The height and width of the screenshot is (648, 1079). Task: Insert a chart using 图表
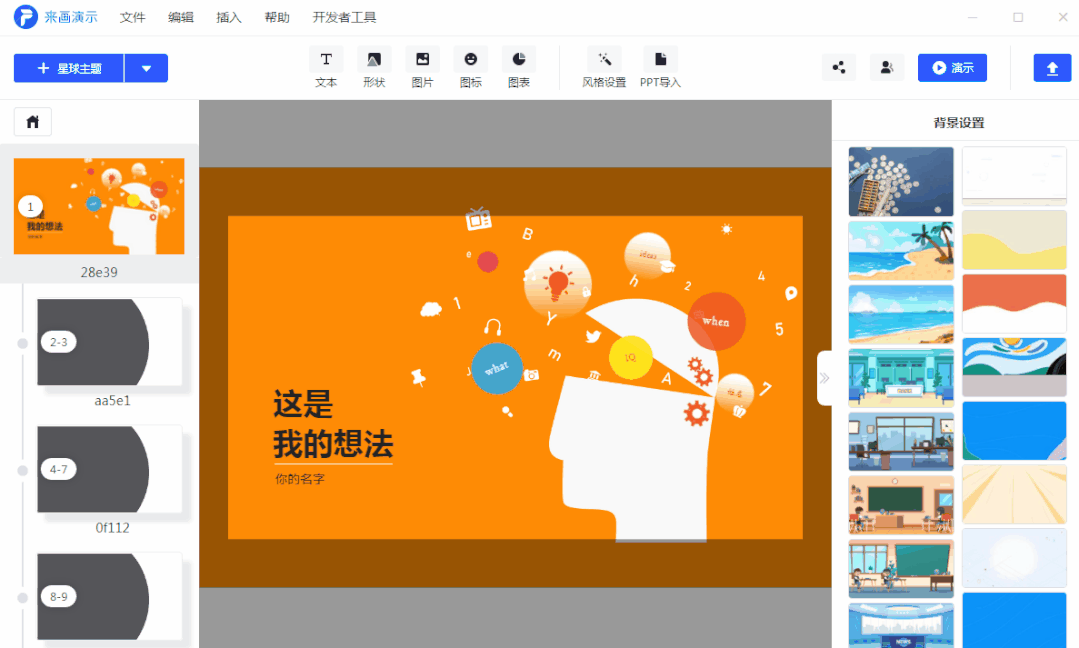(518, 60)
